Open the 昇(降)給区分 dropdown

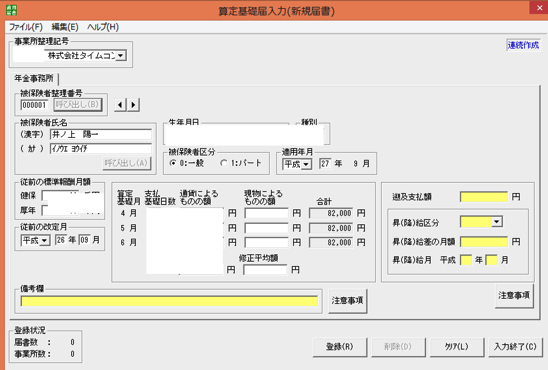pyautogui.click(x=497, y=222)
